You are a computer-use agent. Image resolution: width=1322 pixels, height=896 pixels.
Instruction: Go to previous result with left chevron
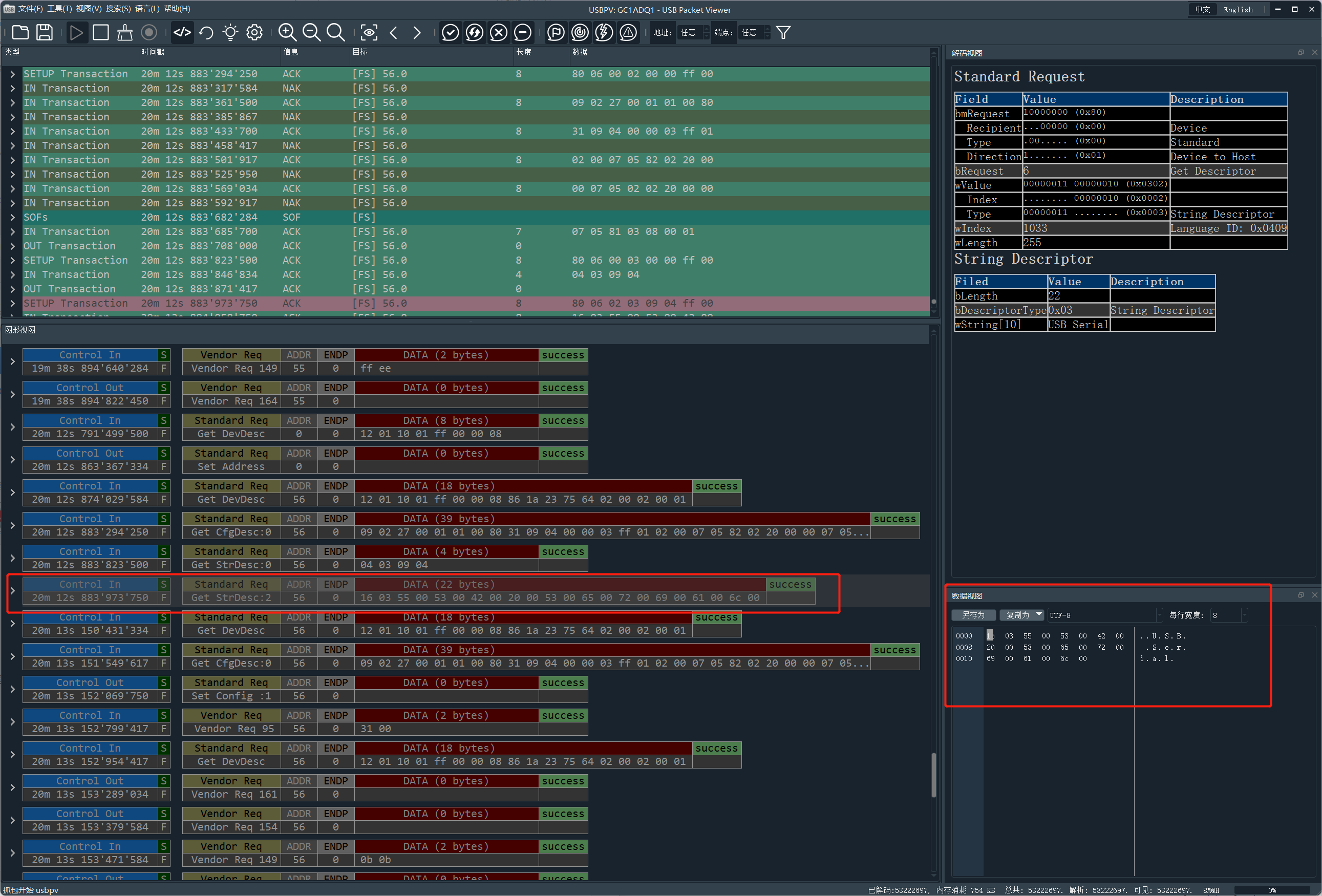(393, 32)
